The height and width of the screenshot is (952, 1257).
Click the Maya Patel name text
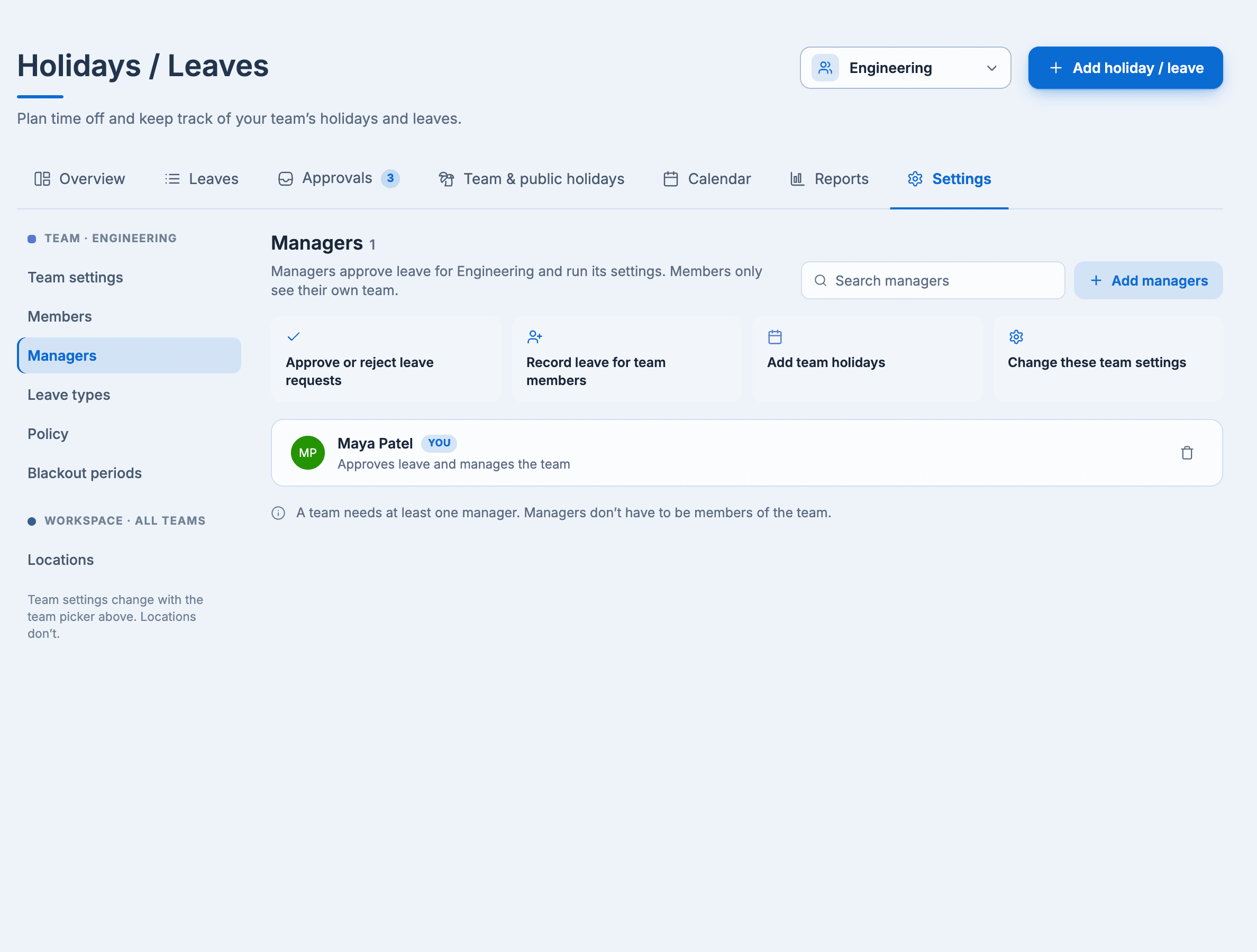[375, 443]
